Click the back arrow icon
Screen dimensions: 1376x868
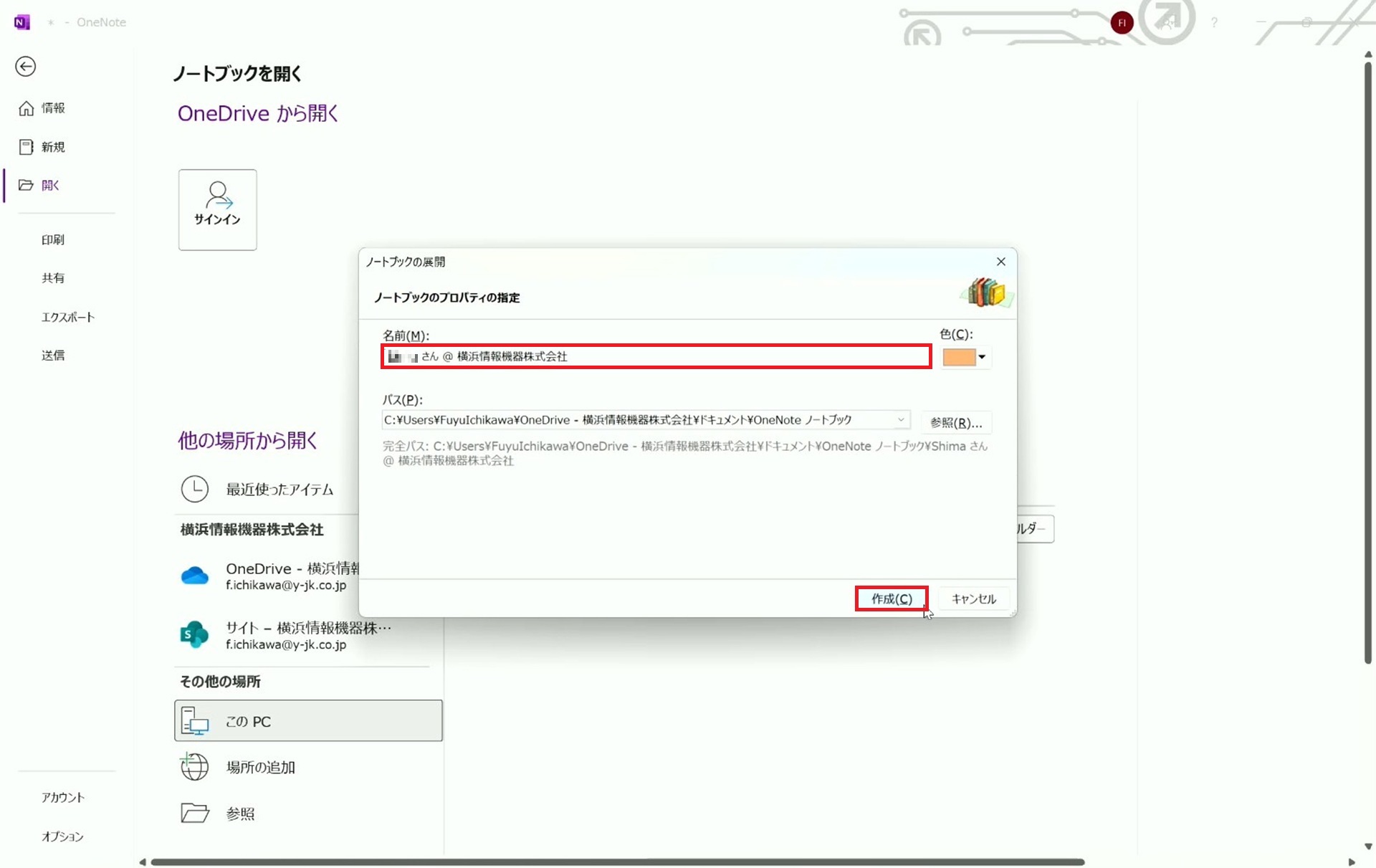(26, 67)
